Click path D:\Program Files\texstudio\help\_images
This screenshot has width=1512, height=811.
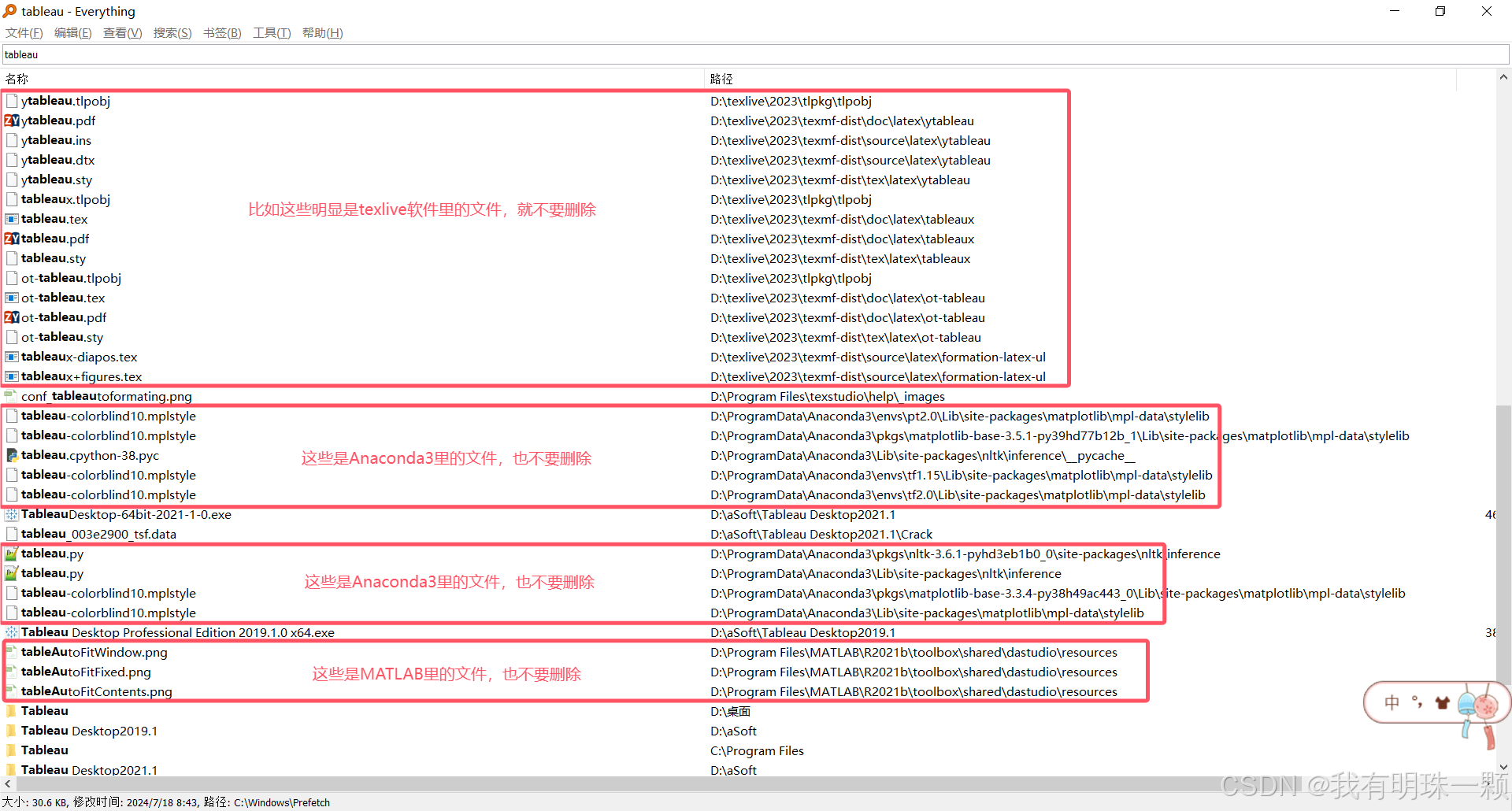pos(828,396)
